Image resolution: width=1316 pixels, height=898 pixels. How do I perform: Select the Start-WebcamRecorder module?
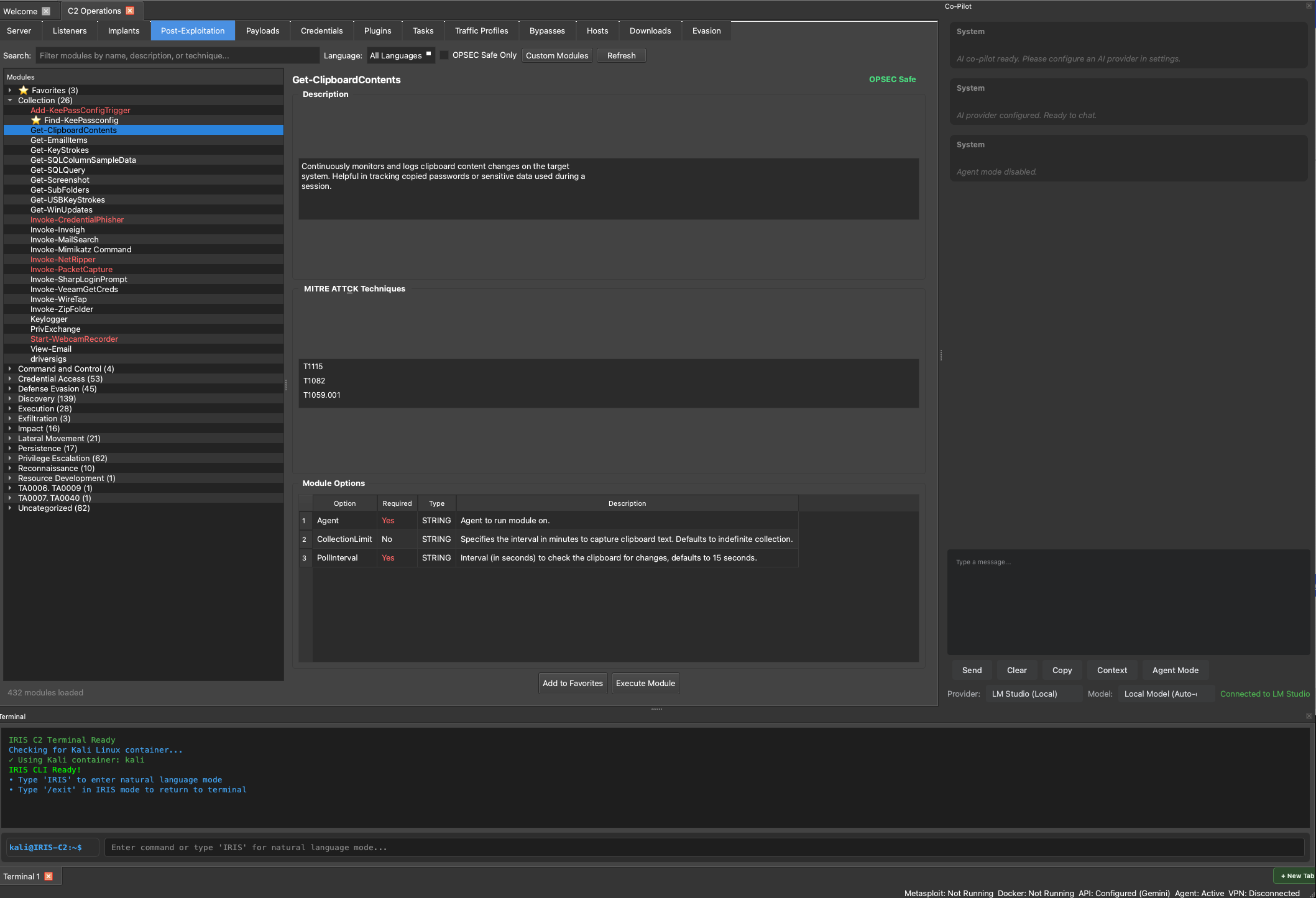point(74,339)
